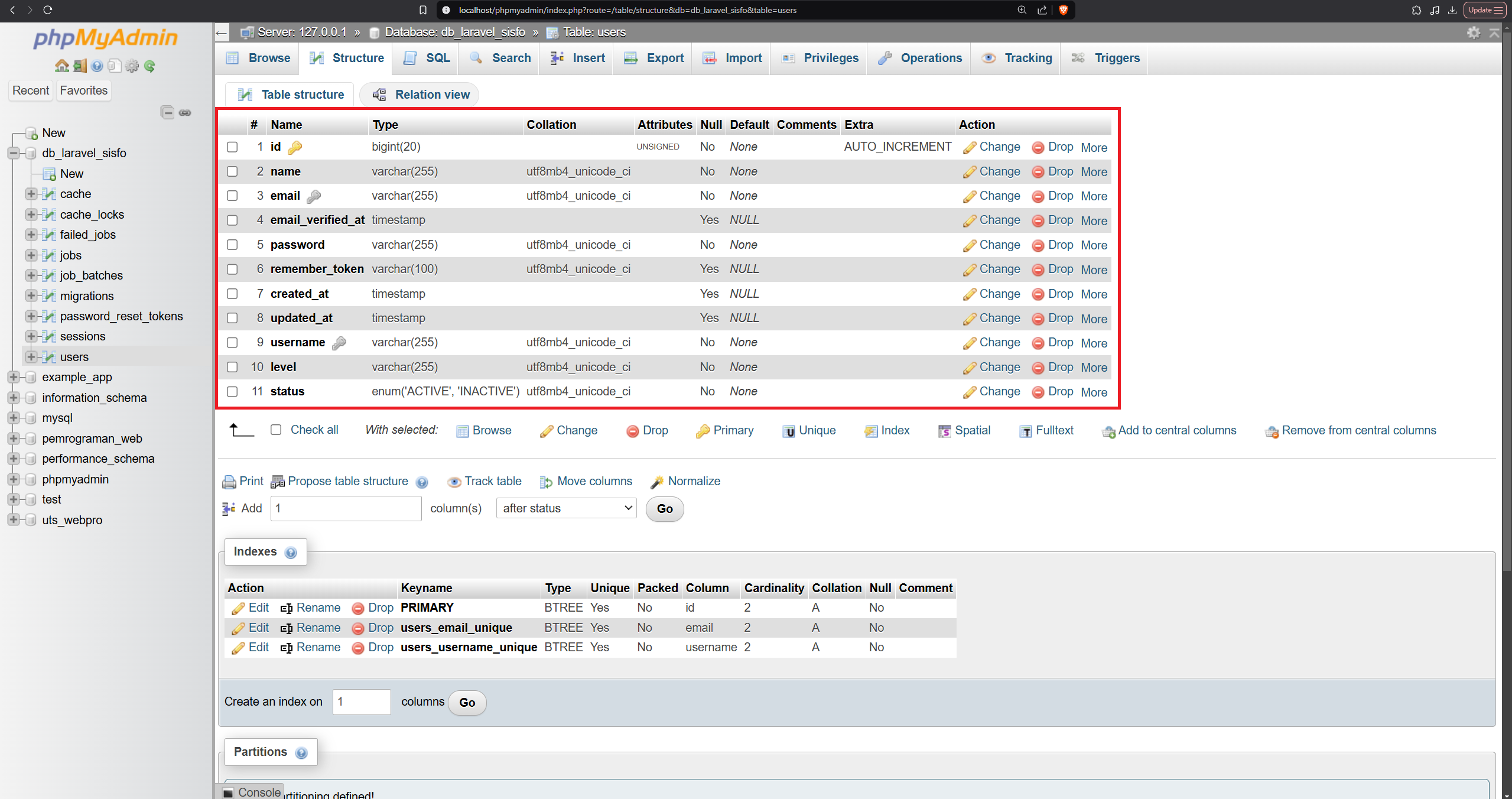Click the unlink from main panel icon
Screen dimensions: 1512x799
(x=185, y=112)
